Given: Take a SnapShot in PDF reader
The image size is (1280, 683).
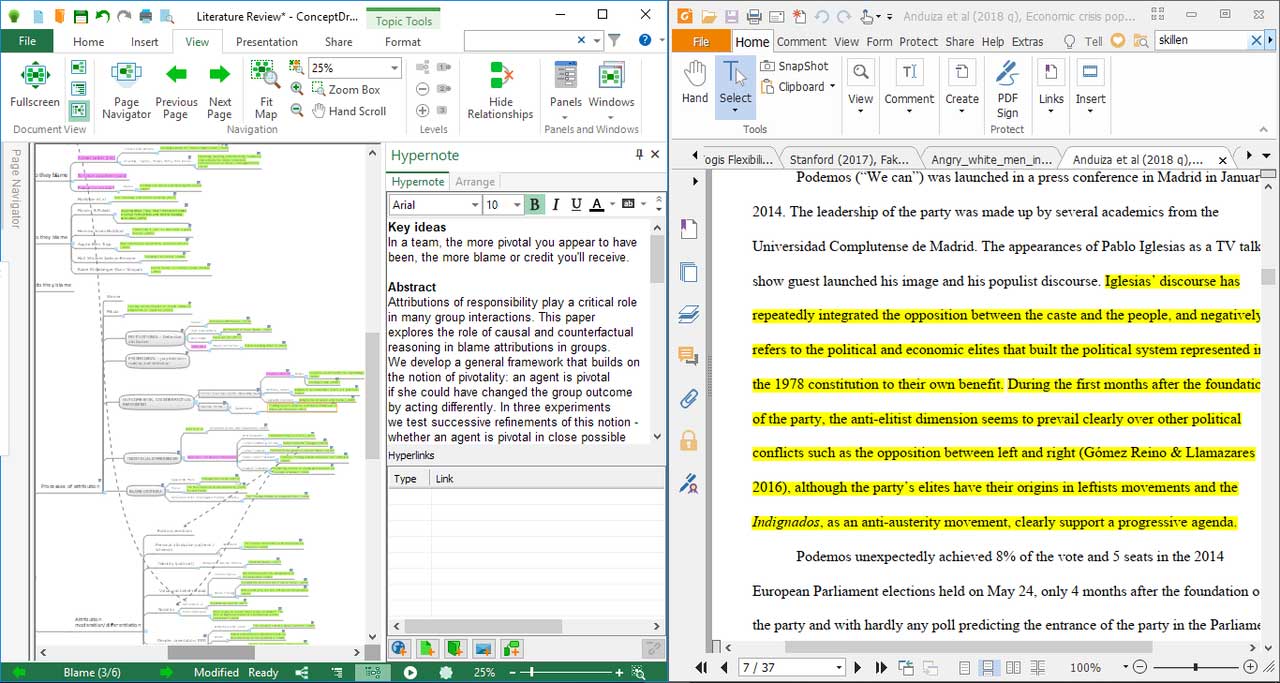Looking at the screenshot, I should coord(795,66).
